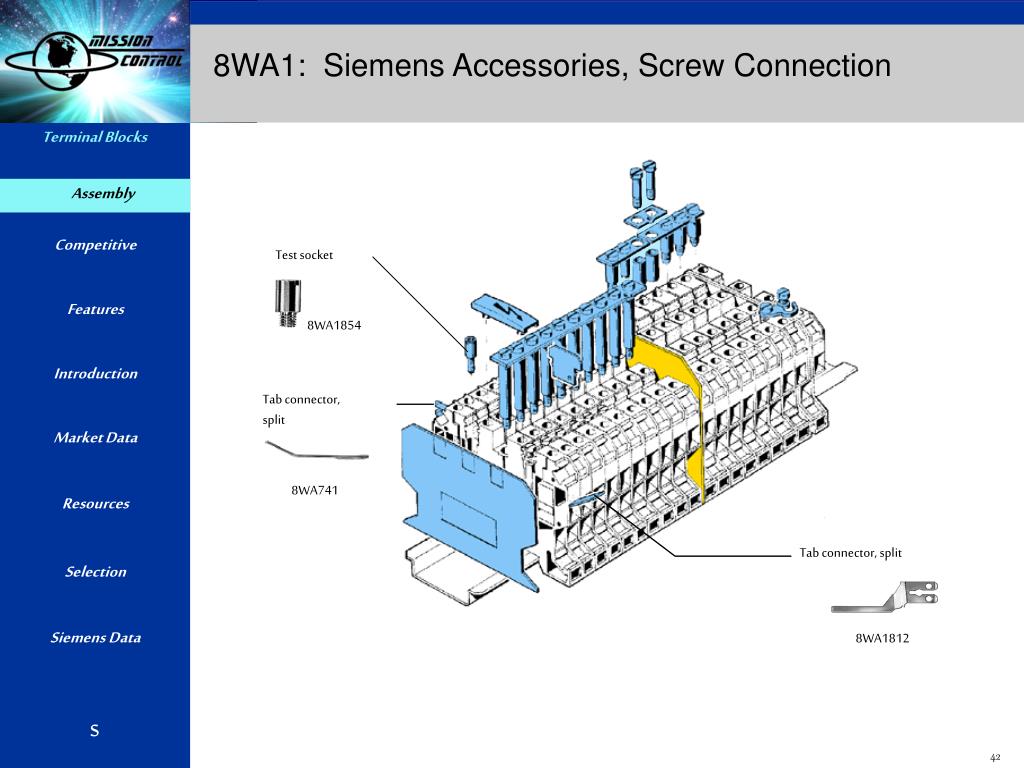Click 'Tab connector, split' label above 8WA741

click(301, 409)
